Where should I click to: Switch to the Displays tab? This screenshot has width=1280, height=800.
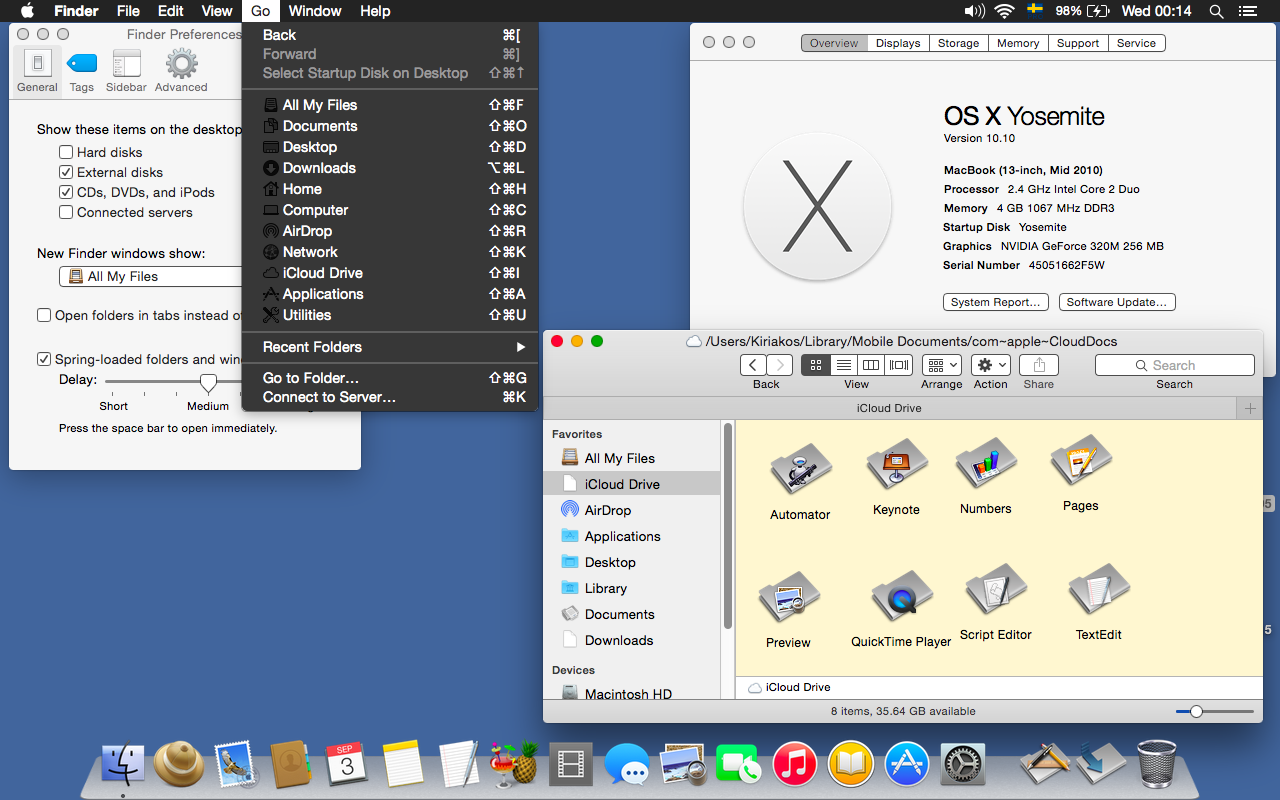pyautogui.click(x=898, y=43)
